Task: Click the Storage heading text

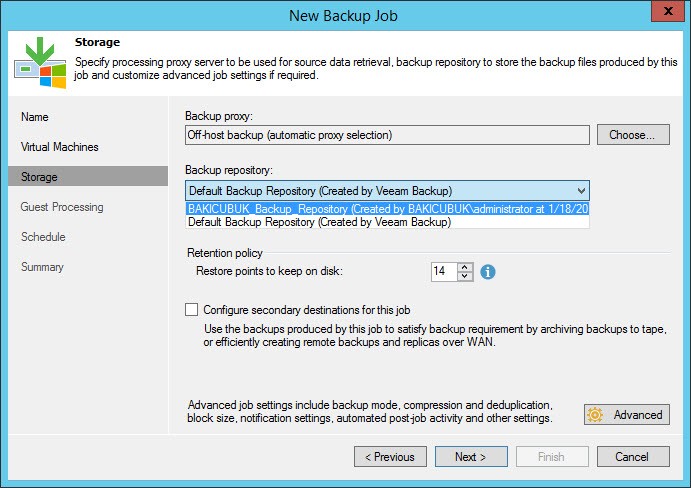Action: tap(97, 42)
